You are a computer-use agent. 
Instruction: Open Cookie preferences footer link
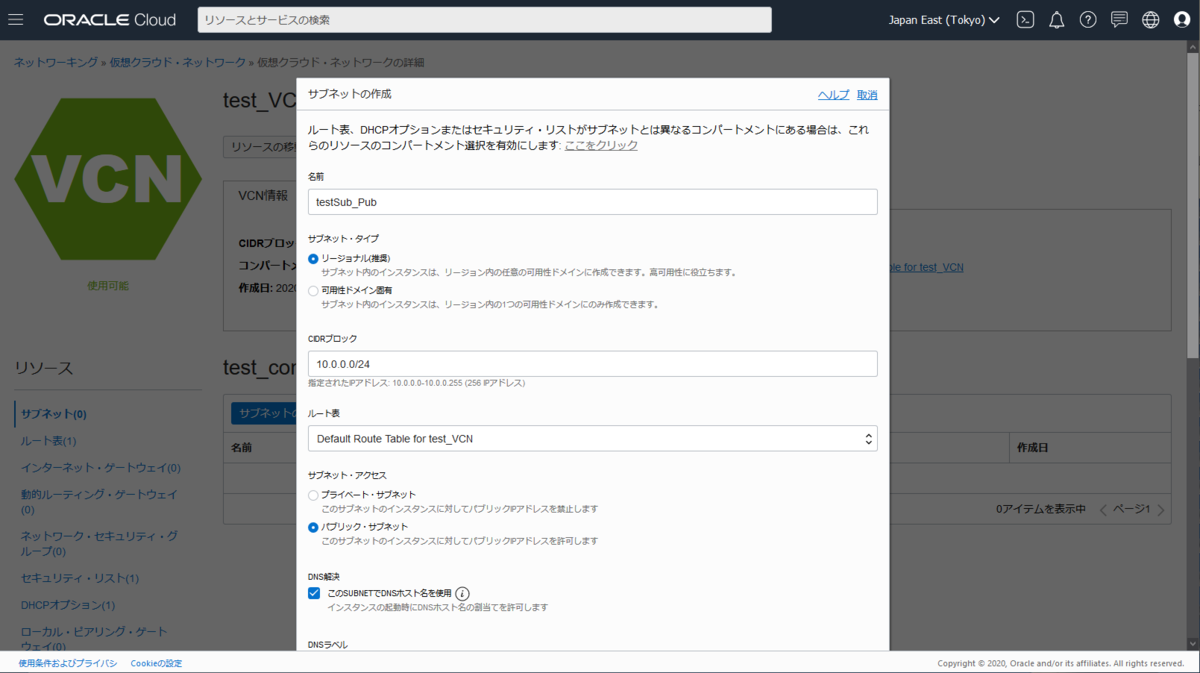(156, 663)
